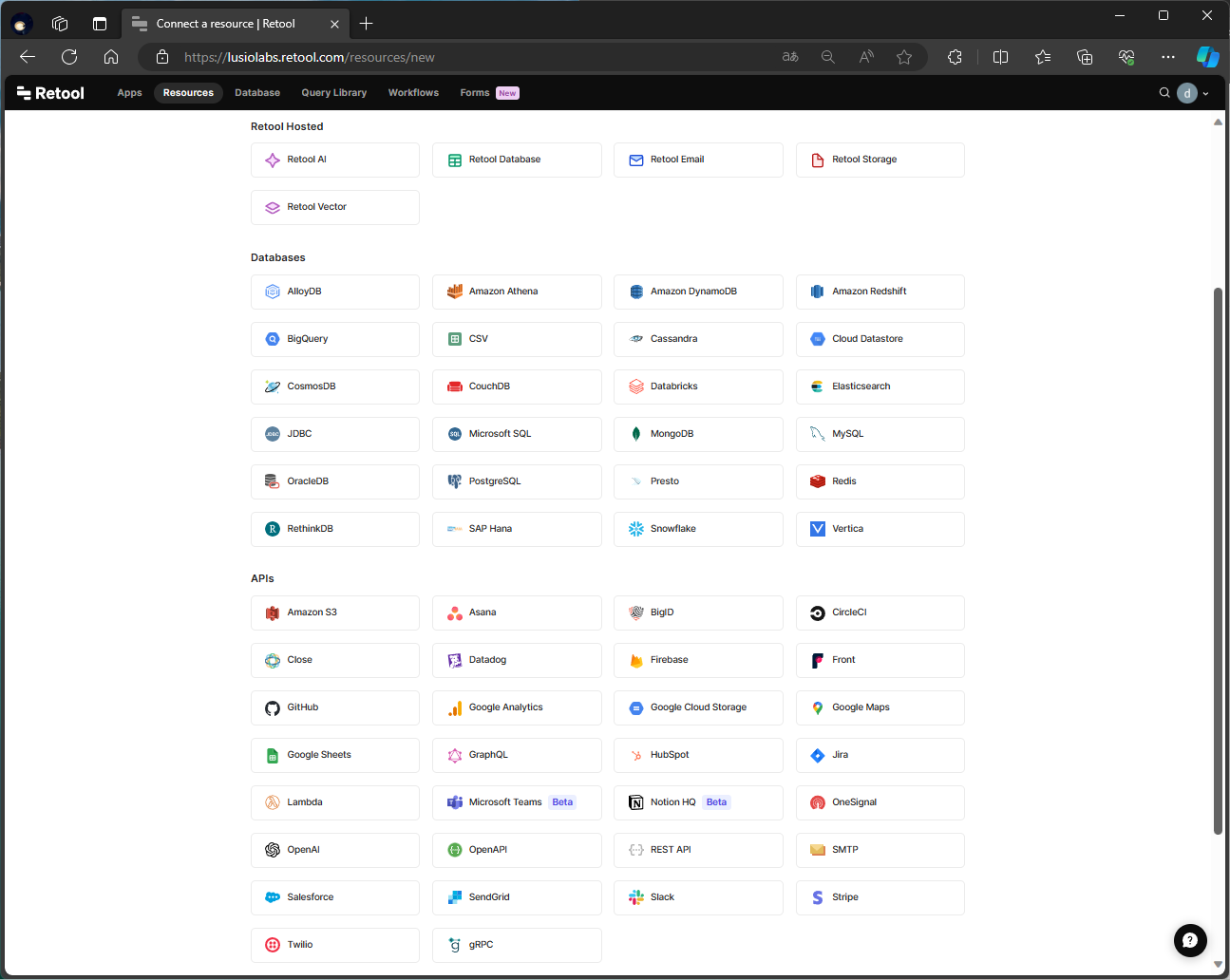Select the MySQL resource card
Image resolution: width=1230 pixels, height=980 pixels.
[880, 434]
